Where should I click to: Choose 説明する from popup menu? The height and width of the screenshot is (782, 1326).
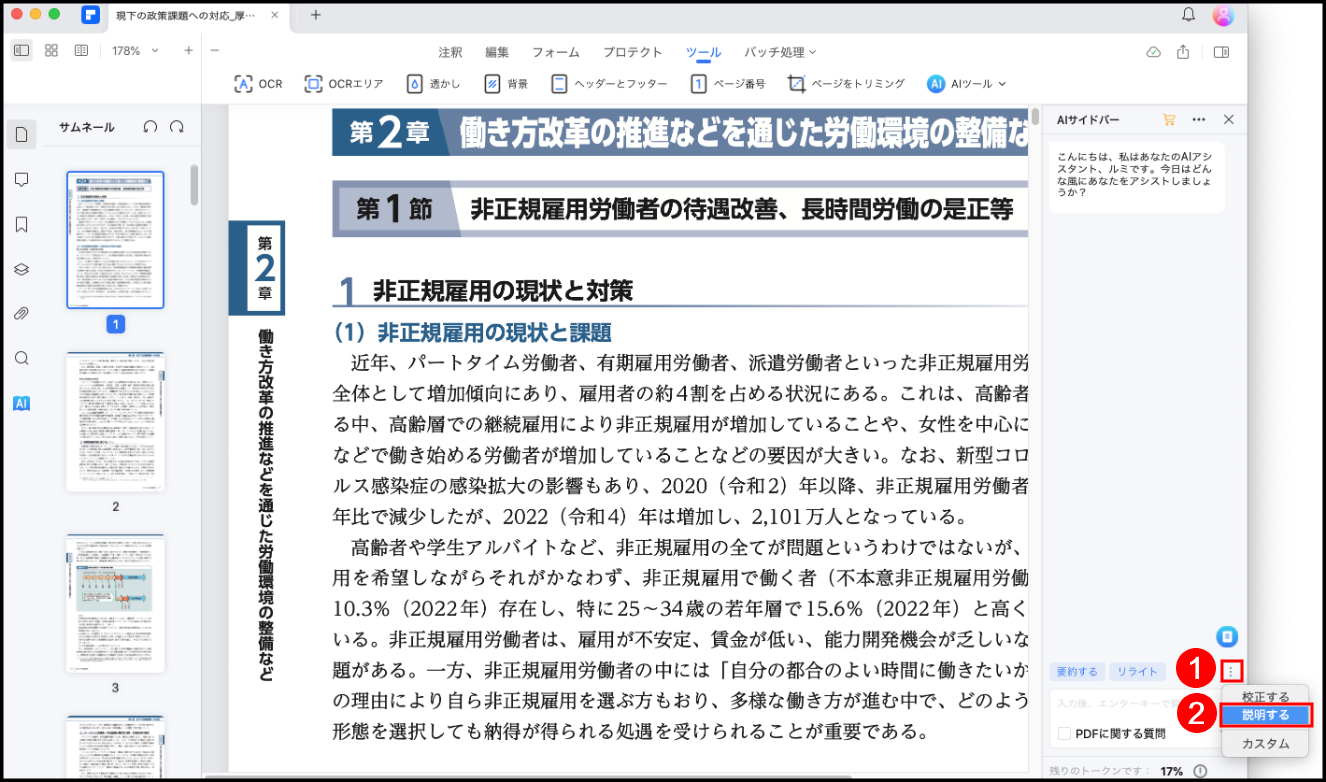[x=1265, y=715]
